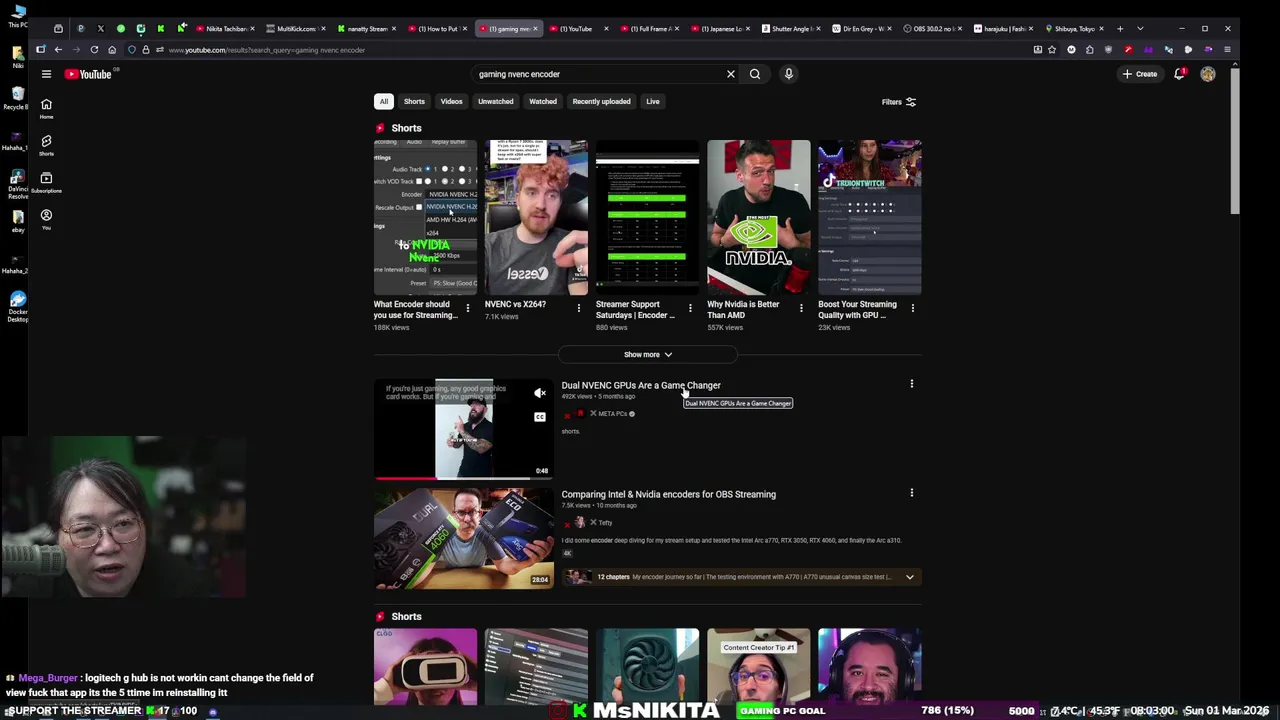Select the All filter chip

tap(383, 101)
